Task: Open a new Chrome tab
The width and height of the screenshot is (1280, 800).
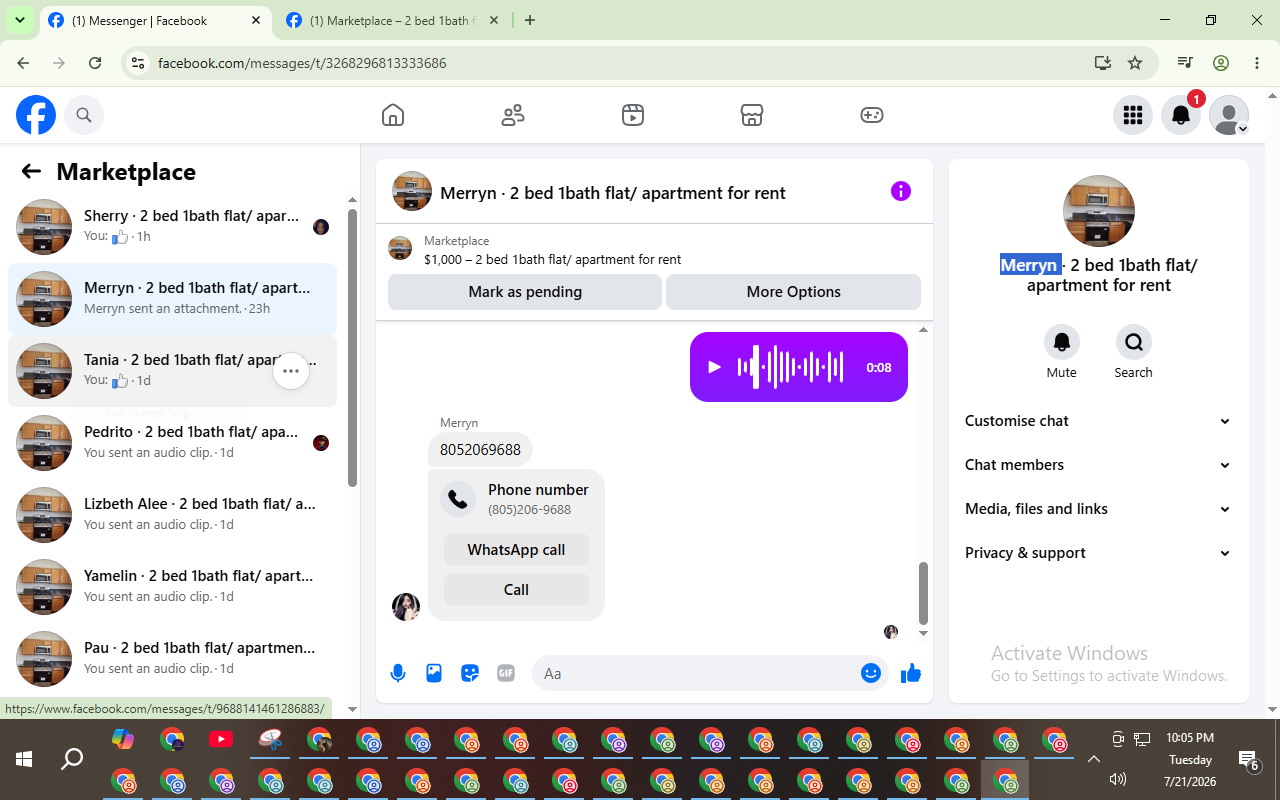Action: (530, 20)
